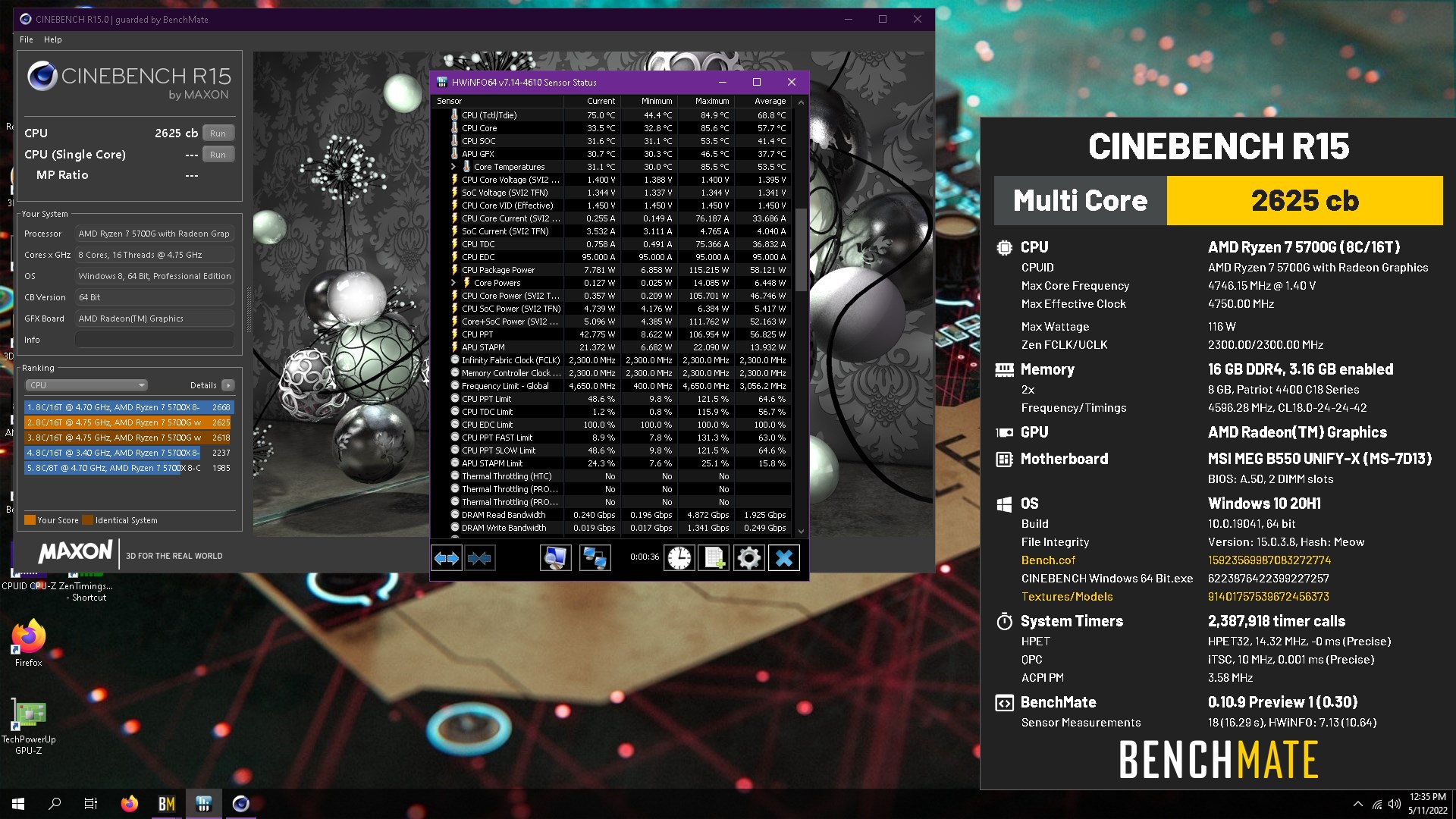The image size is (1456, 819).
Task: Select ranking entry 5 8C/8T 1985
Action: coord(129,468)
